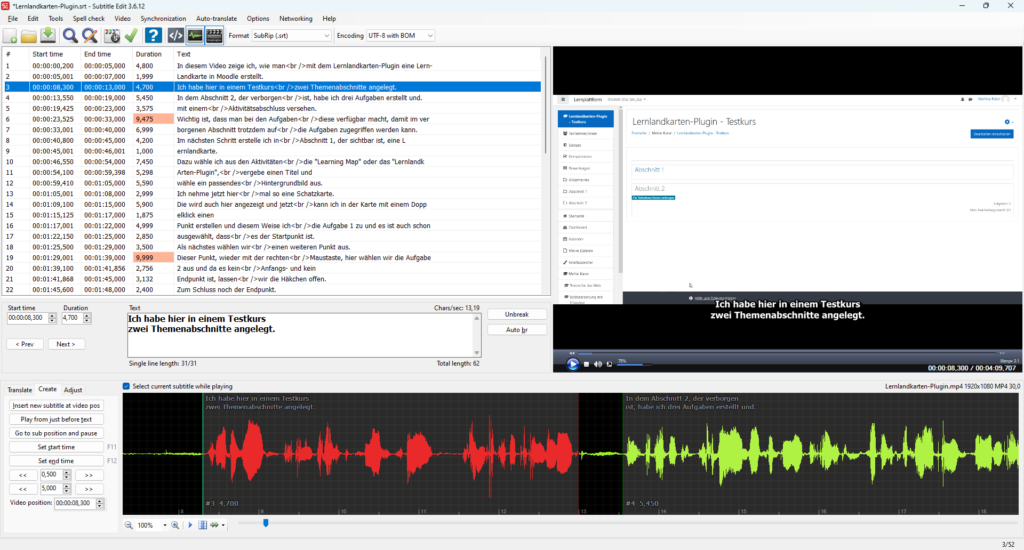
Task: Open the Auto-translate menu
Action: 216,19
